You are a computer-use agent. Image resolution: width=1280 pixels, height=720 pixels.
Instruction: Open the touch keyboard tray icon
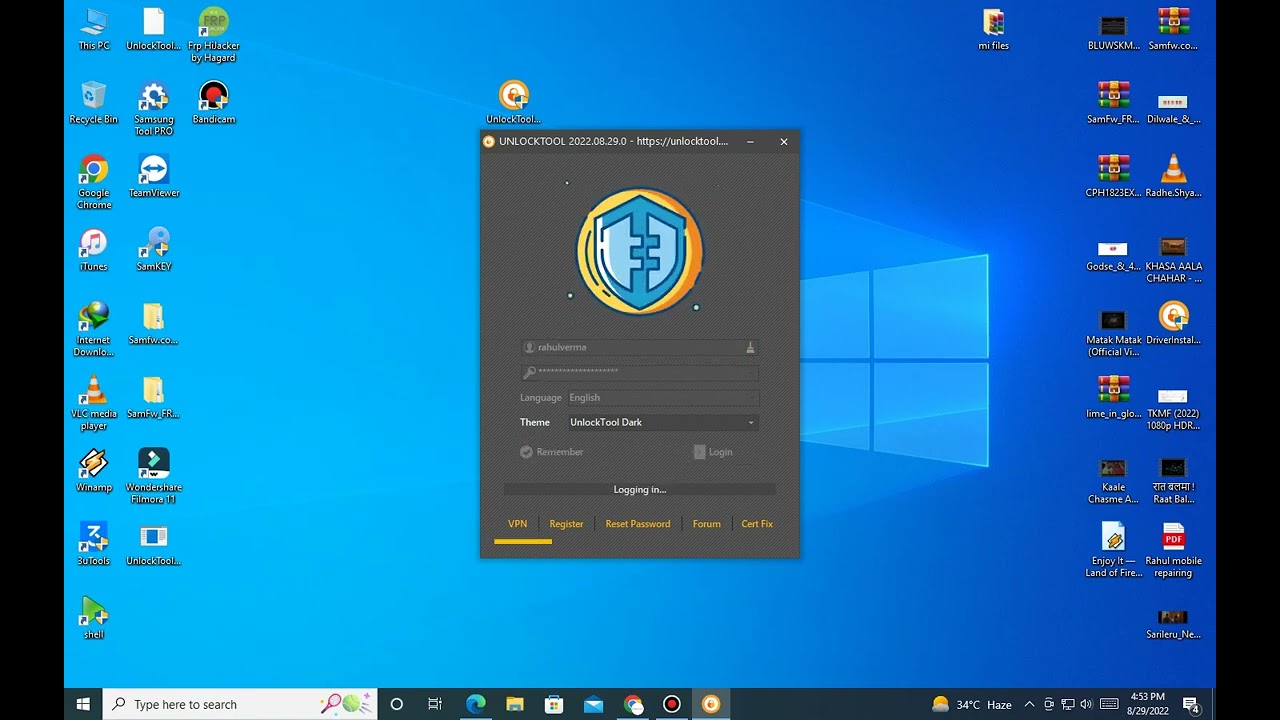[x=1109, y=704]
